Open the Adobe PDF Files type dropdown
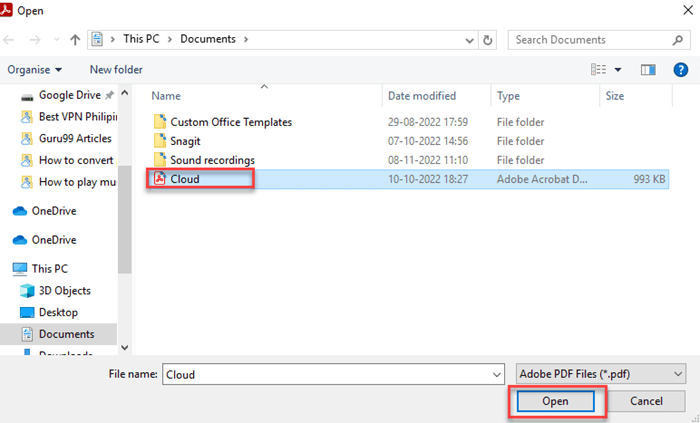Image resolution: width=700 pixels, height=423 pixels. pos(600,374)
